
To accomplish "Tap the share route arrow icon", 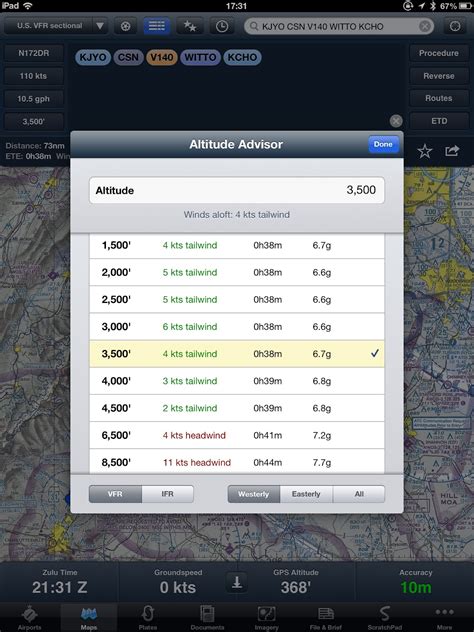I will click(452, 151).
